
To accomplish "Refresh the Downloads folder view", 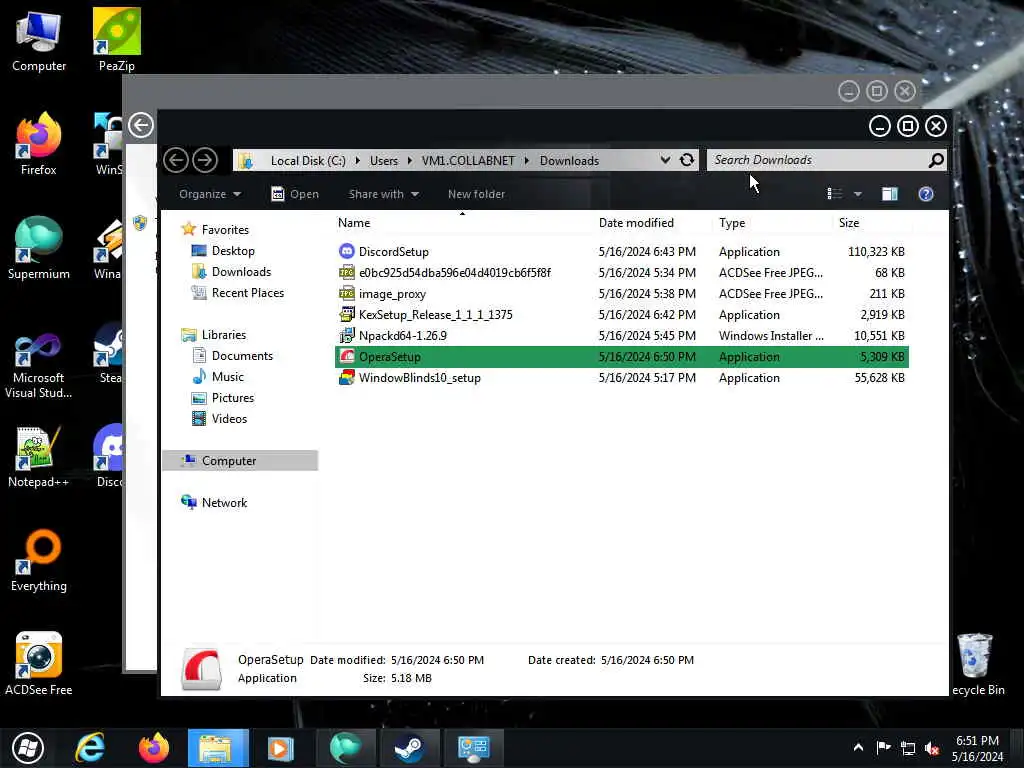I will point(686,160).
